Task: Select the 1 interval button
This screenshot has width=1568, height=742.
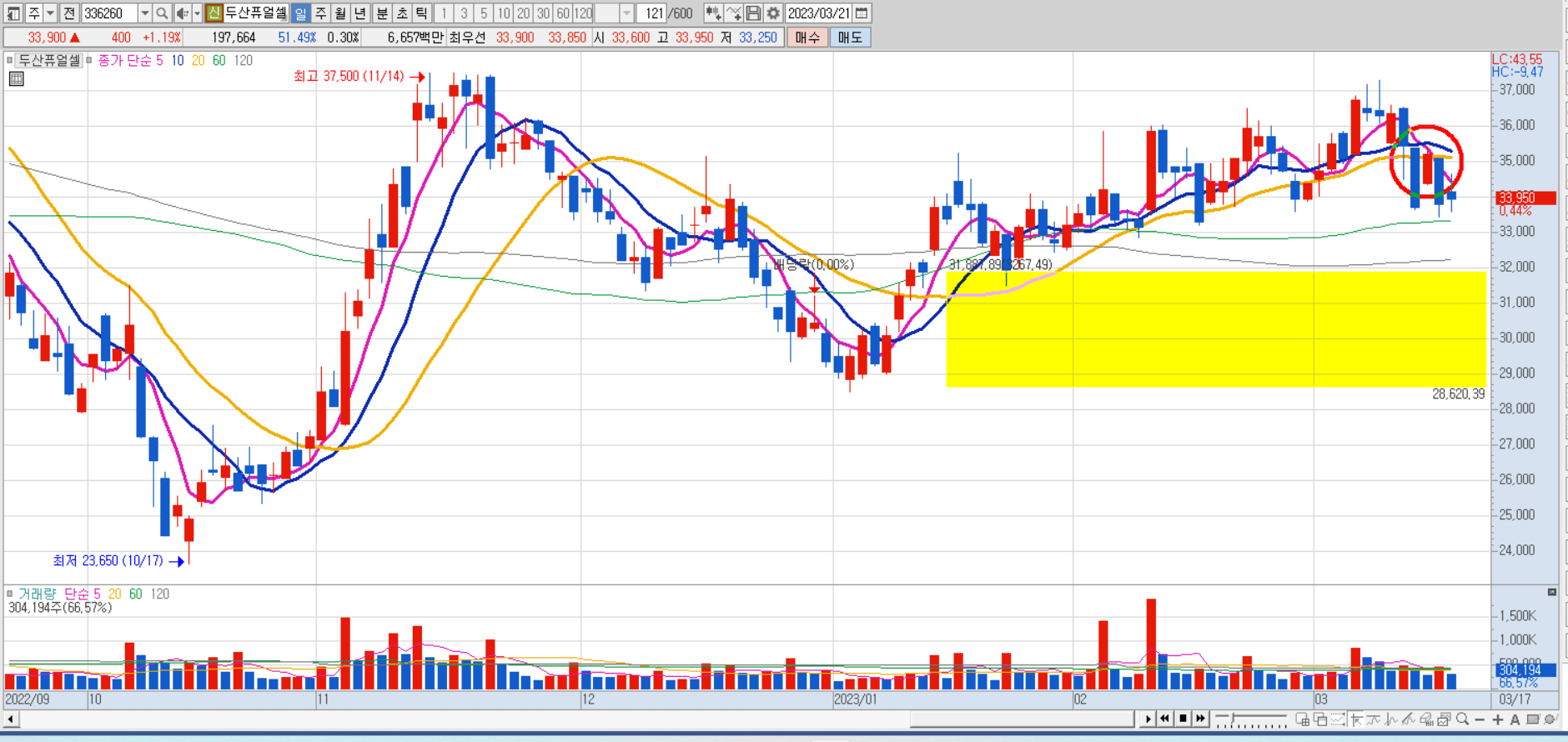Action: [x=444, y=13]
